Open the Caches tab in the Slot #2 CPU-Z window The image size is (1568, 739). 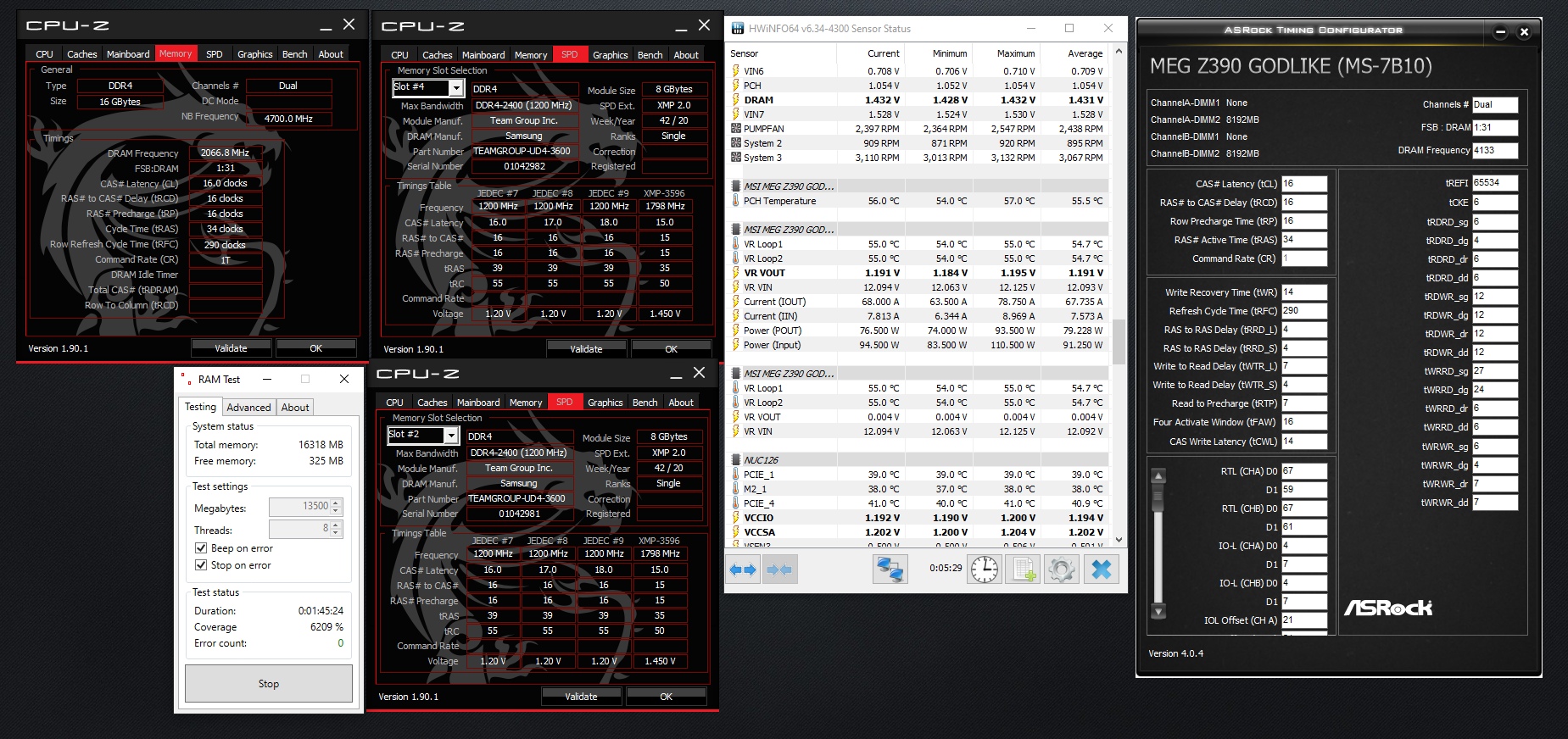pyautogui.click(x=432, y=403)
